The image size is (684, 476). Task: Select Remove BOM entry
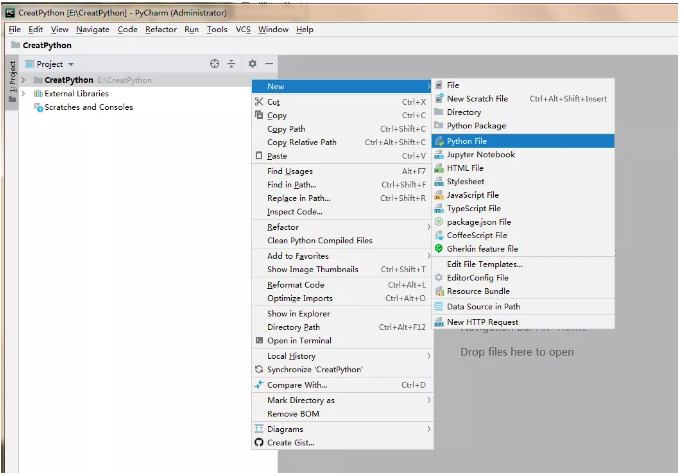342,414
